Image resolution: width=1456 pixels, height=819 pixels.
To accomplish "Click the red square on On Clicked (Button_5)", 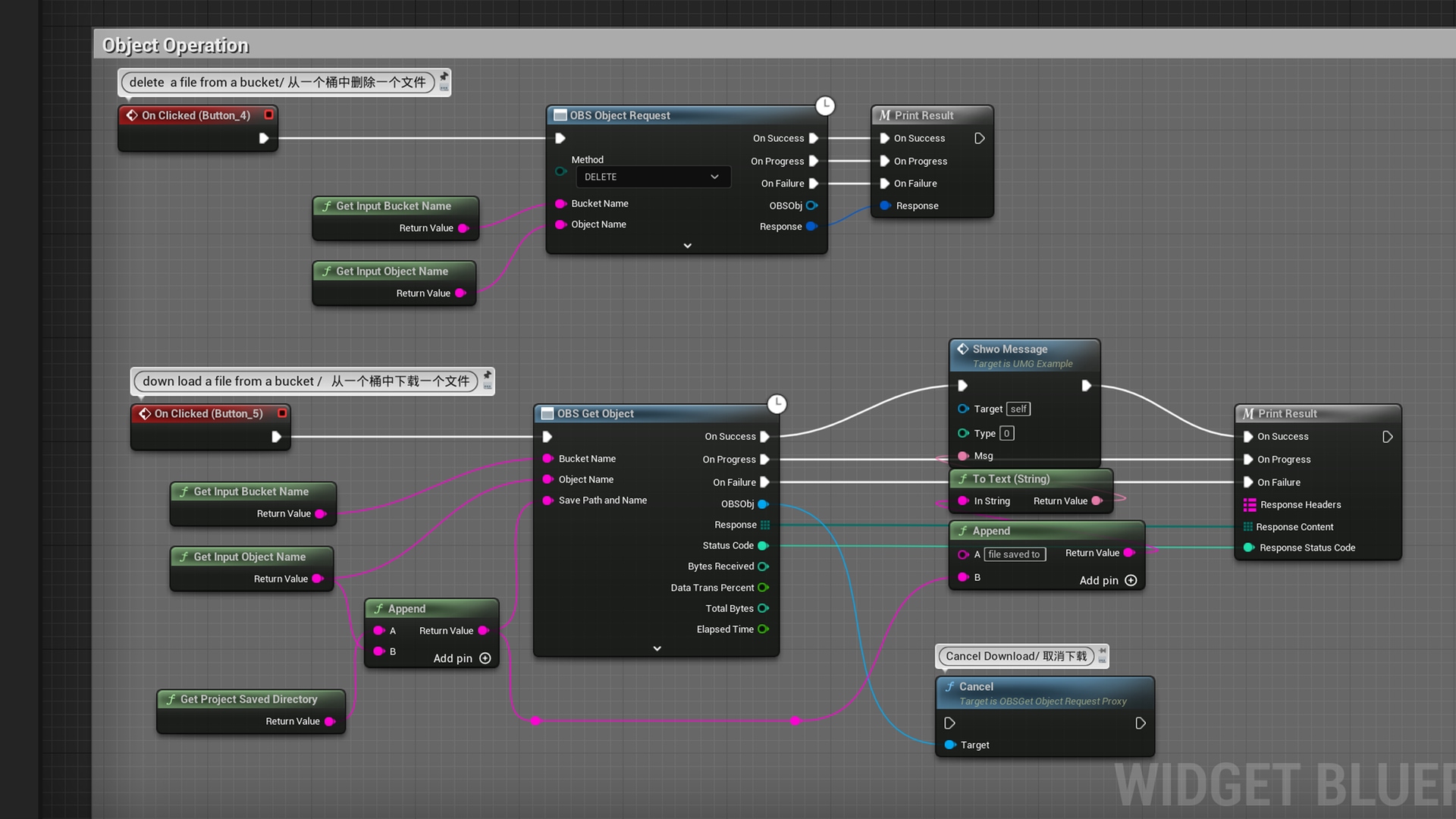I will click(282, 413).
